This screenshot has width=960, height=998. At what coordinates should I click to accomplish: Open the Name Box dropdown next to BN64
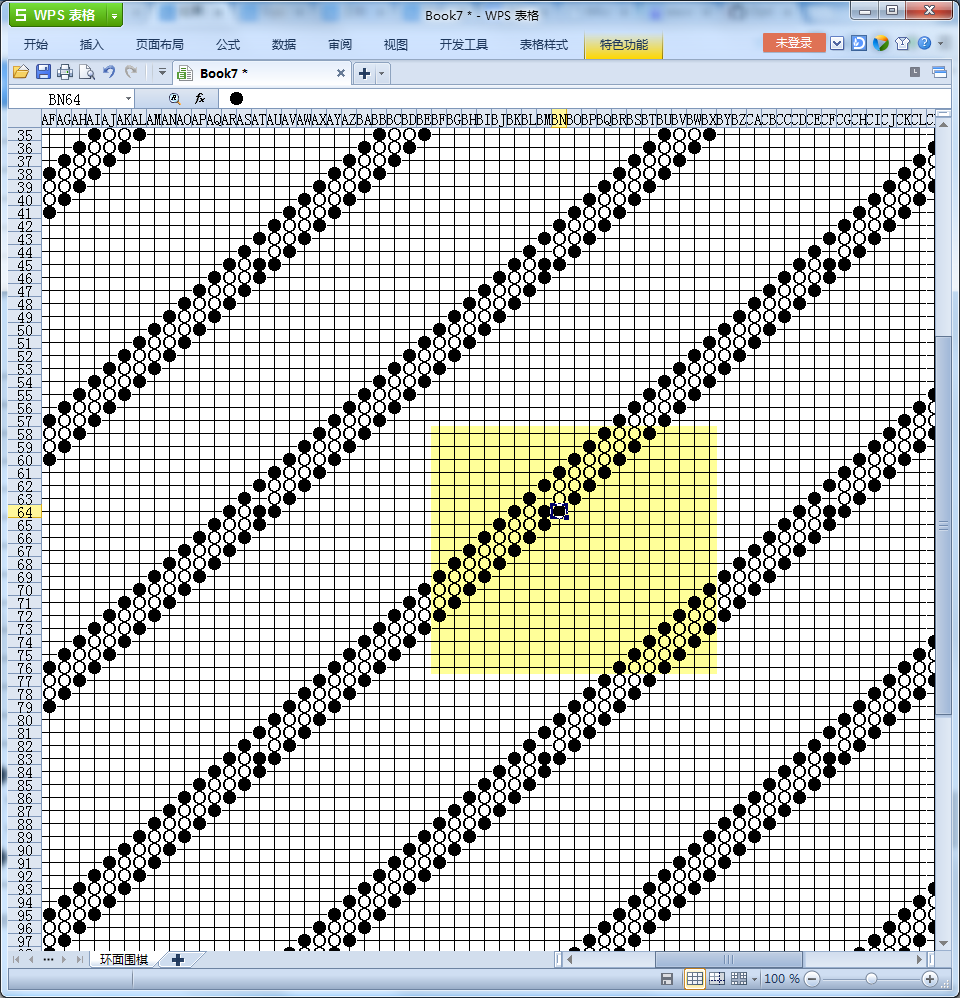(128, 98)
